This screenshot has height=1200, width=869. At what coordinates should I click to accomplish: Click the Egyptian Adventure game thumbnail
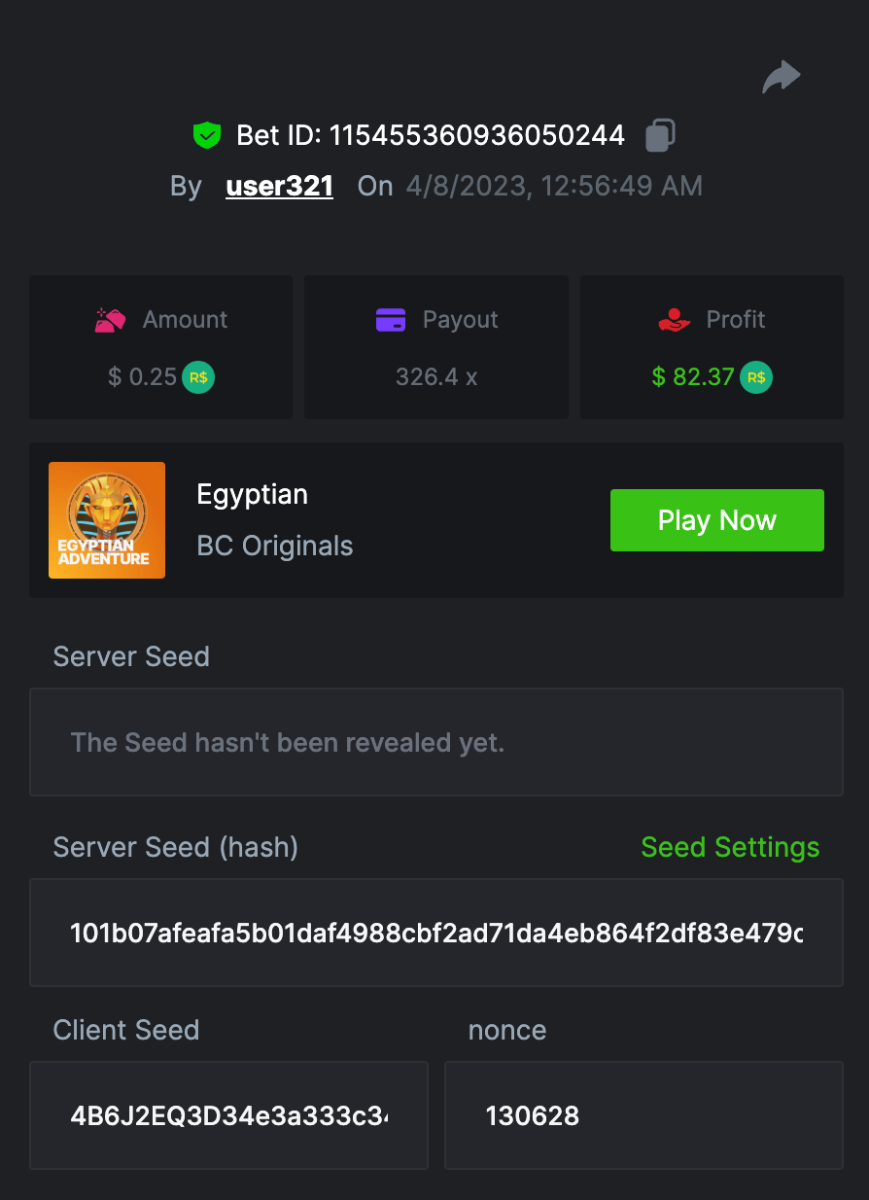coord(107,520)
